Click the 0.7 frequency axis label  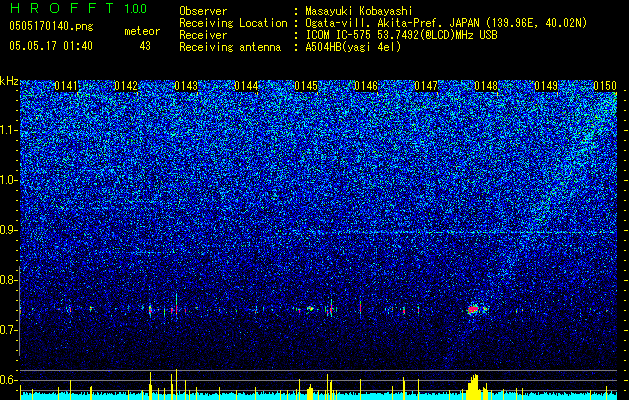(x=8, y=330)
